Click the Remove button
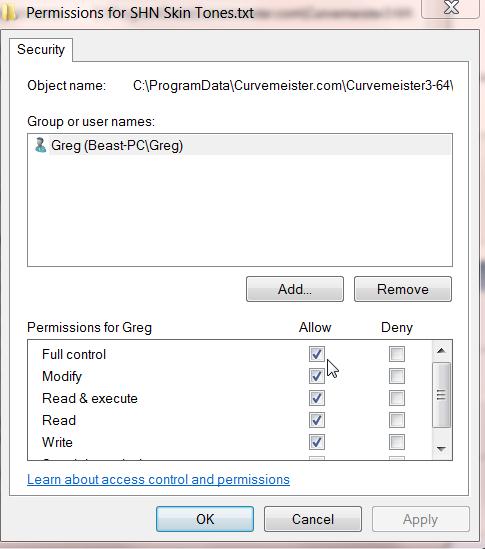This screenshot has height=549, width=485. click(x=403, y=289)
